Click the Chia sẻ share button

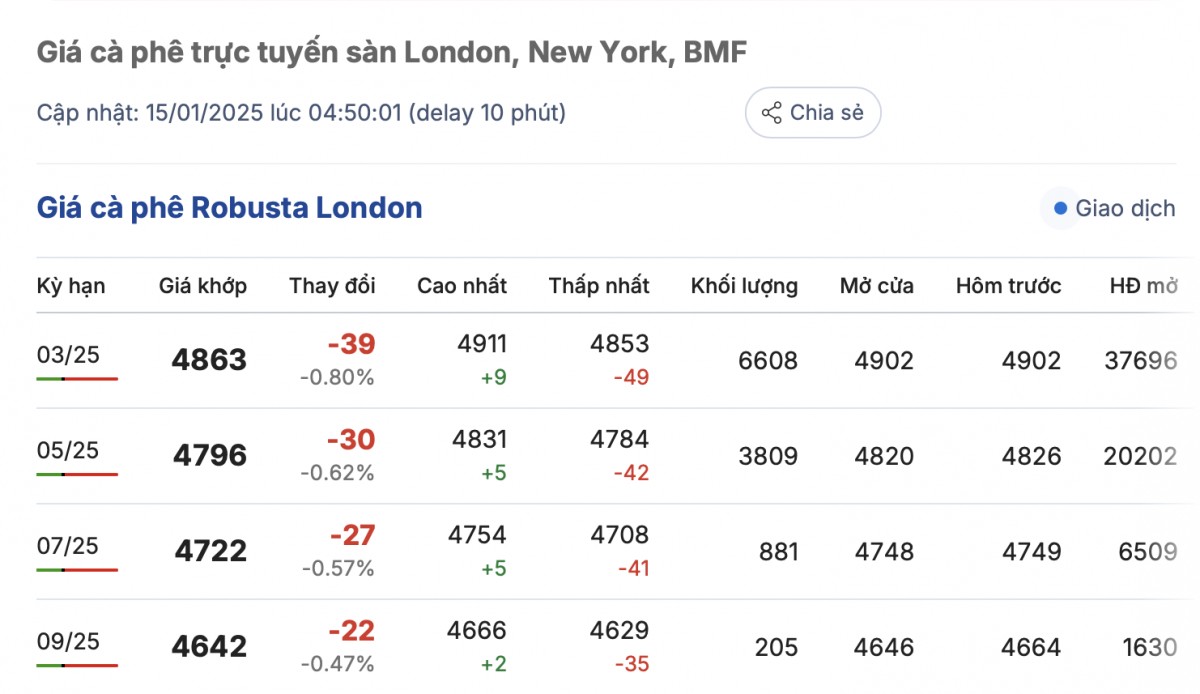tap(812, 113)
